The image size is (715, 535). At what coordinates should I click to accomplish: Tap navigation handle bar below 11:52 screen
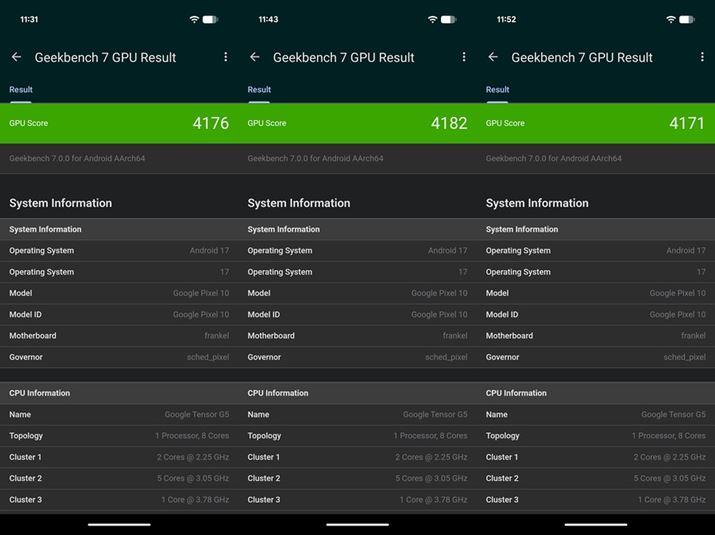pyautogui.click(x=596, y=525)
